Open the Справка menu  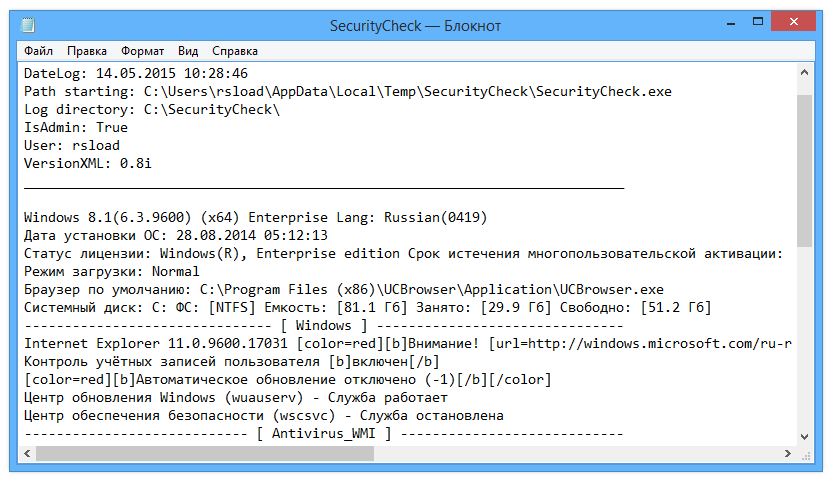coord(235,50)
